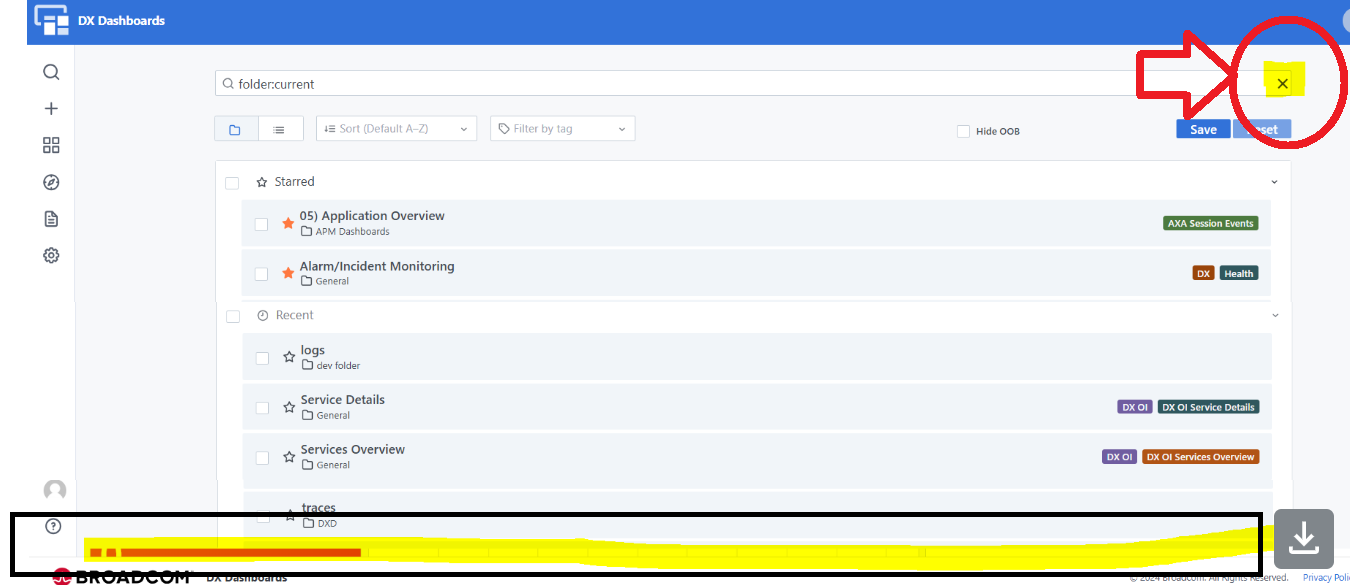Star the Service Details dashboard

coord(289,407)
